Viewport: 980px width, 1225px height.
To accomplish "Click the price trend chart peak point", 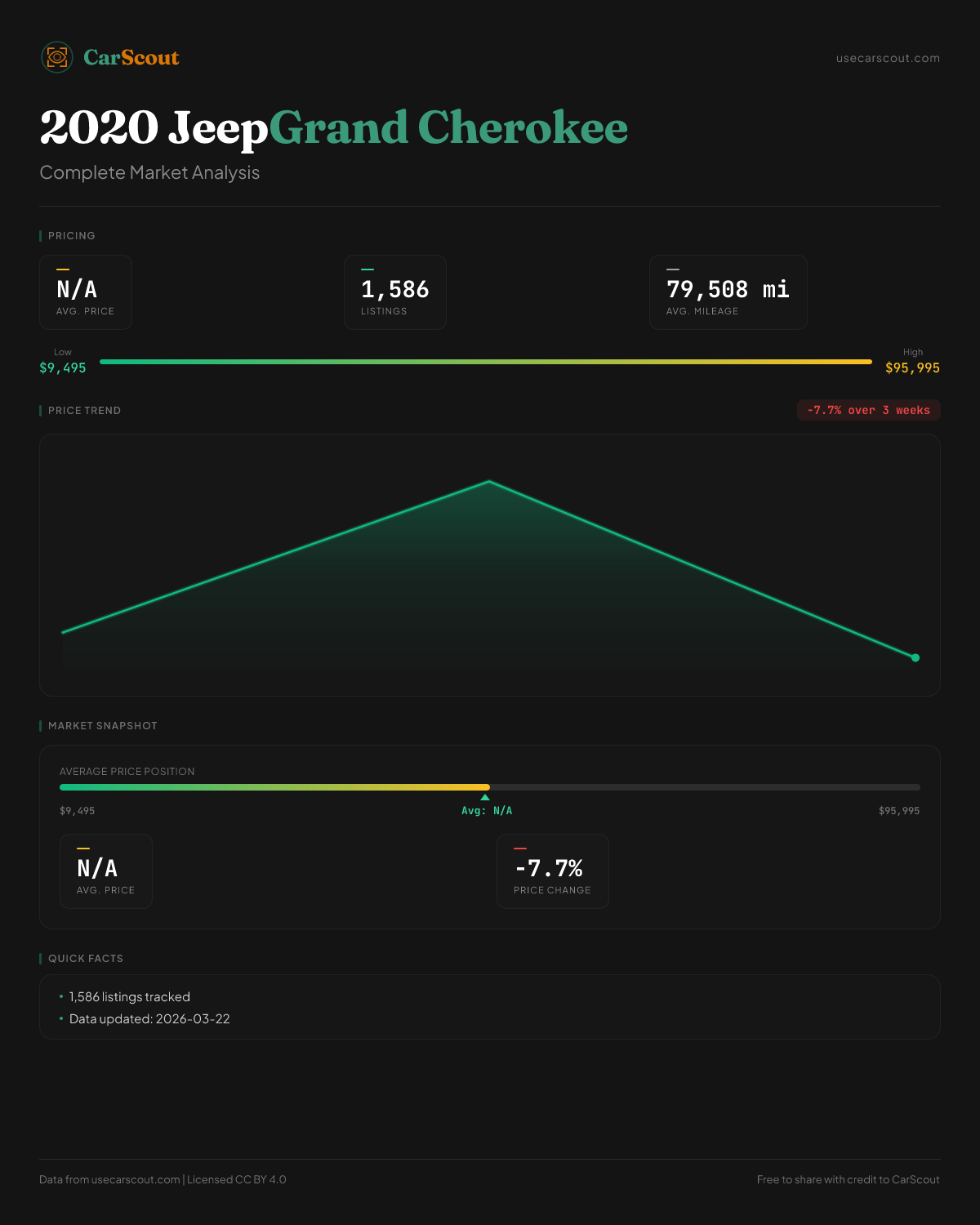I will pos(489,481).
